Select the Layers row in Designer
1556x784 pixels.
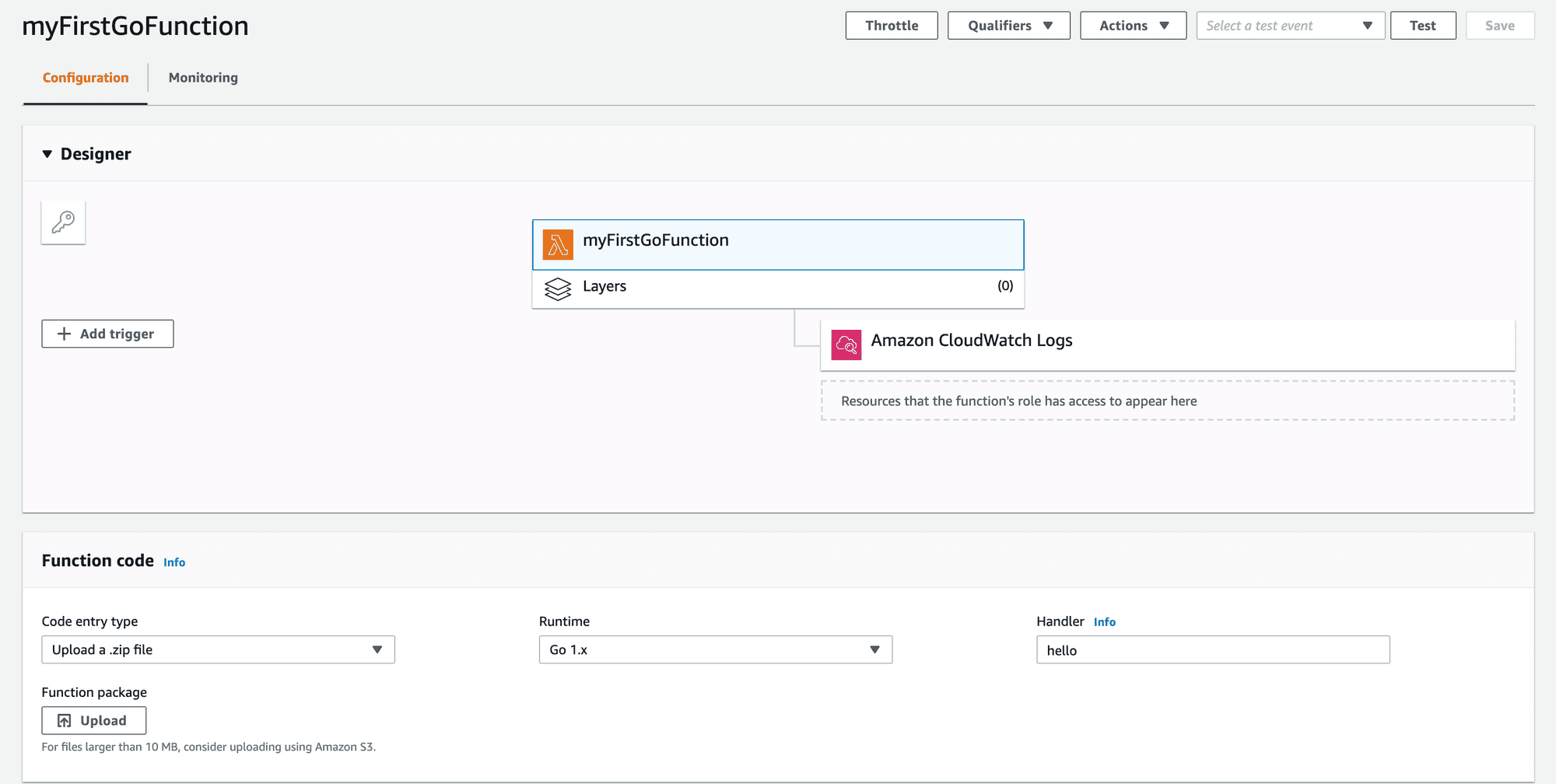(778, 289)
